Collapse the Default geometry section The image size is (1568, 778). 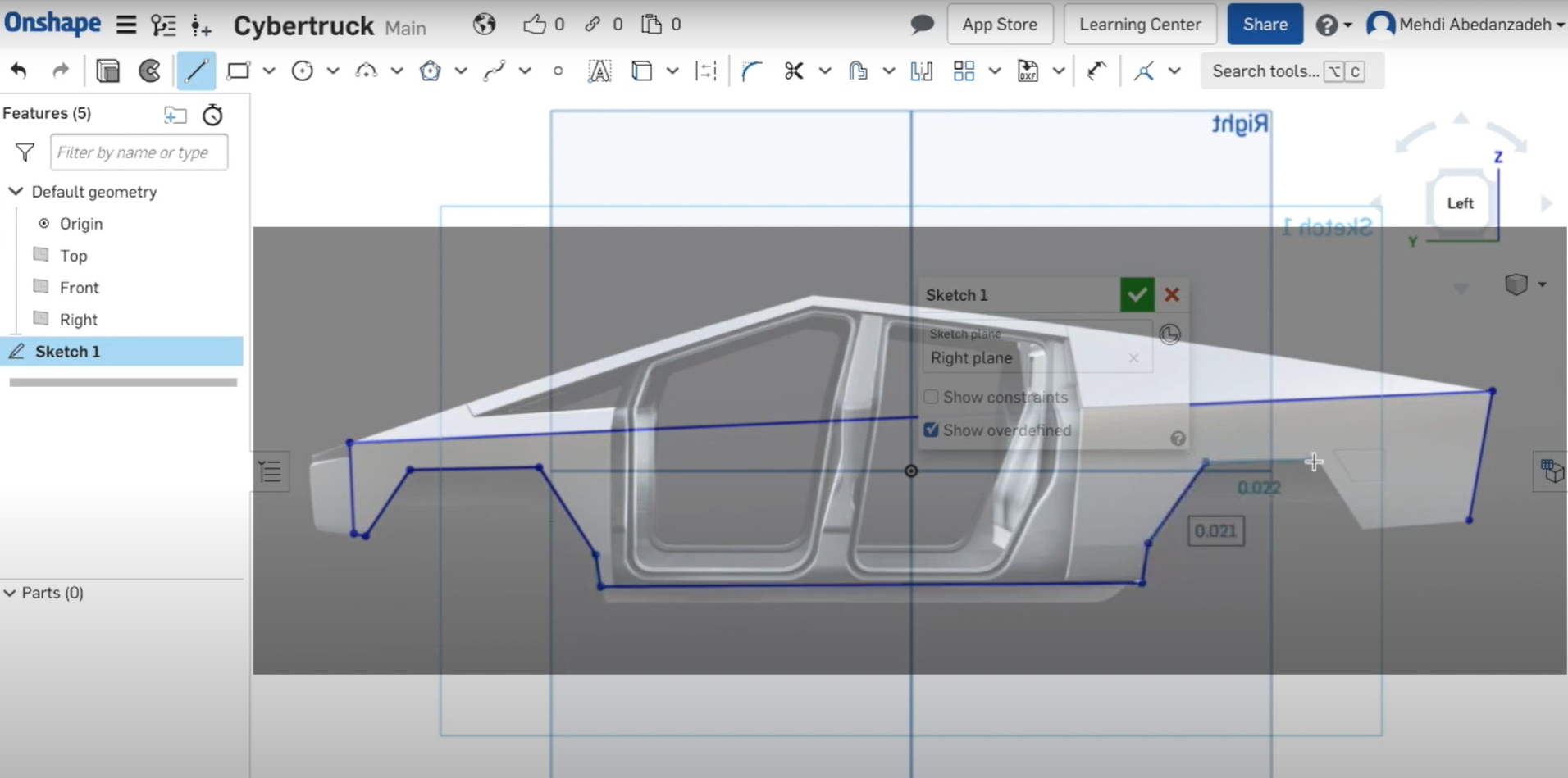click(16, 191)
